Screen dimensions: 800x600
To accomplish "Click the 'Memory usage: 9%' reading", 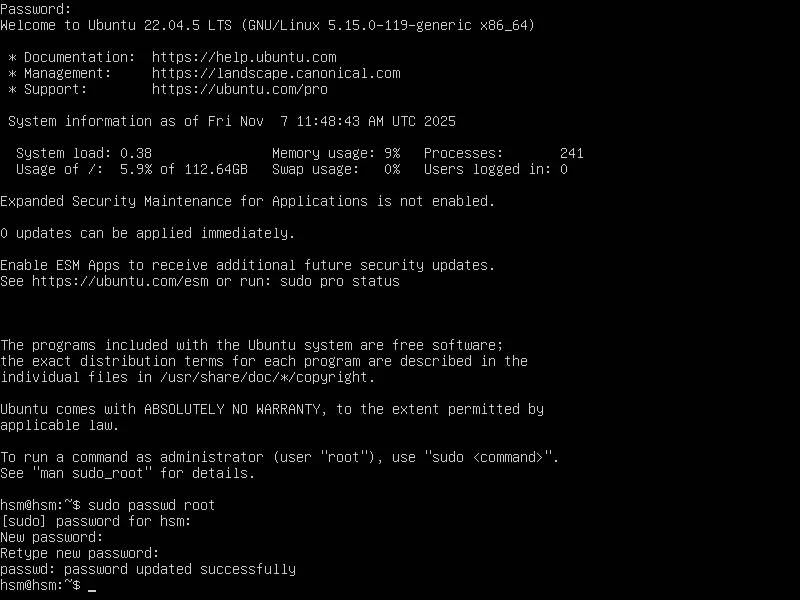I will [336, 153].
